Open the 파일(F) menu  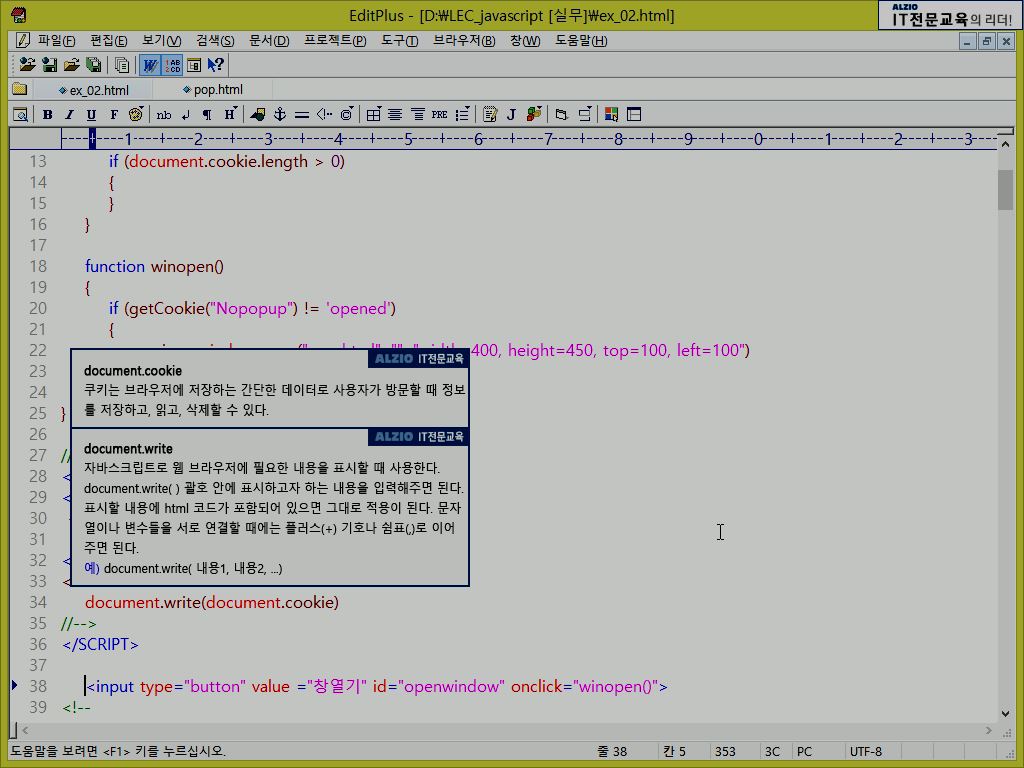[57, 40]
